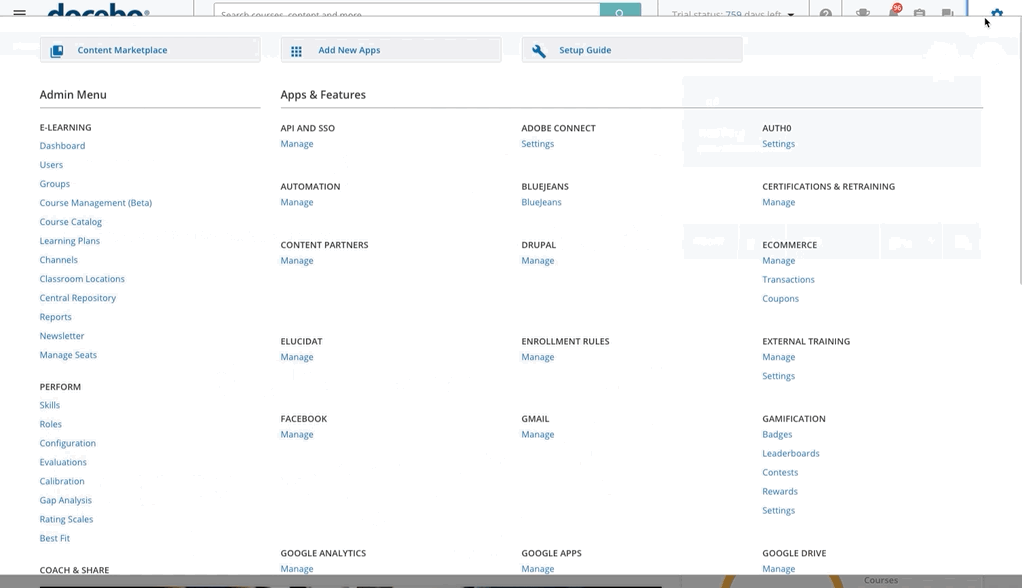Manage Google Analytics
Screen dimensions: 1022x588
[x=297, y=569]
